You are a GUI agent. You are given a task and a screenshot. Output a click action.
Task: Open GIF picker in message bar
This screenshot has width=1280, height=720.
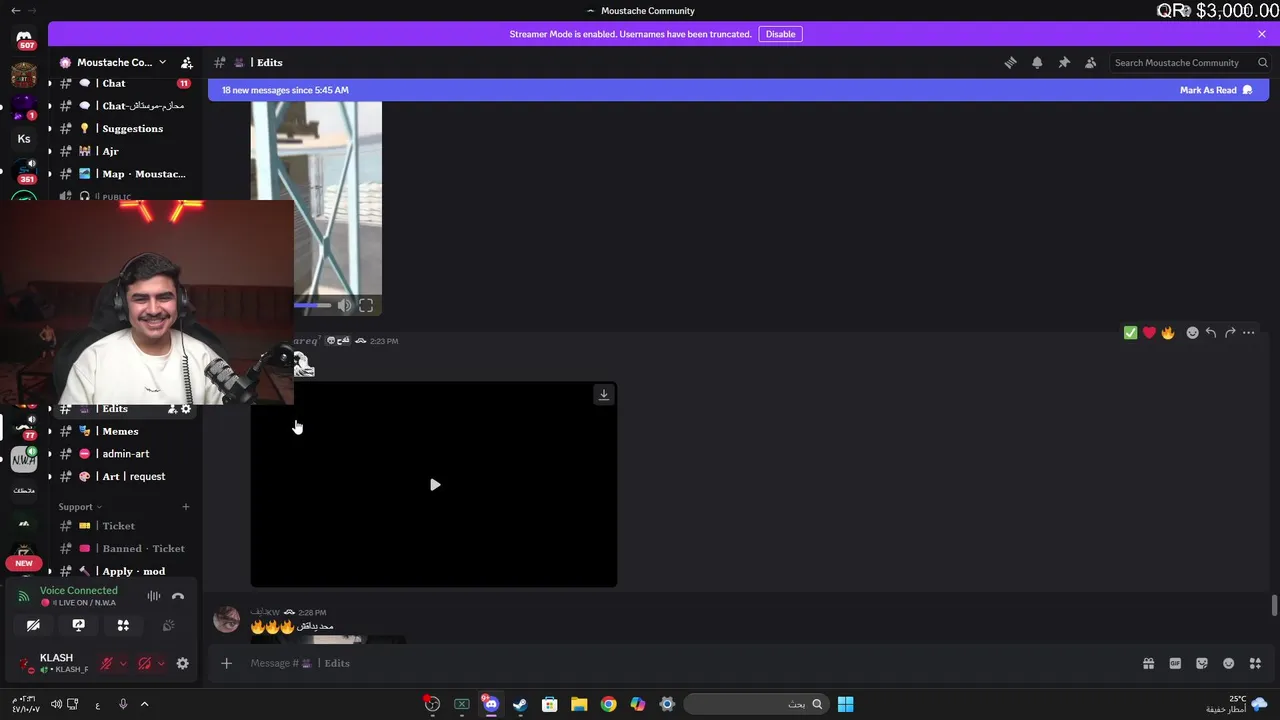(1175, 663)
